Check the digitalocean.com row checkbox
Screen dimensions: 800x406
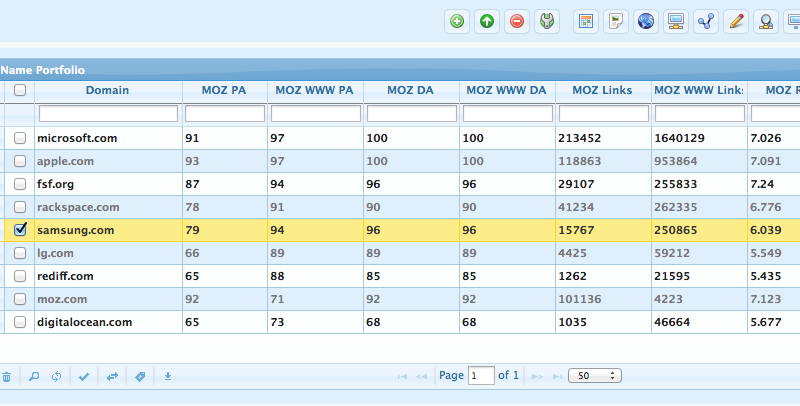pyautogui.click(x=20, y=322)
